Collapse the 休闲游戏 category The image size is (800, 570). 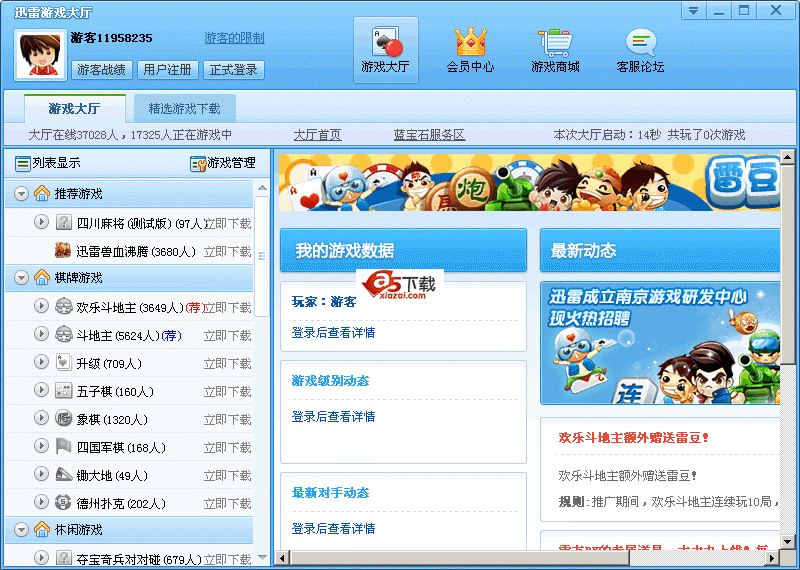tap(21, 530)
